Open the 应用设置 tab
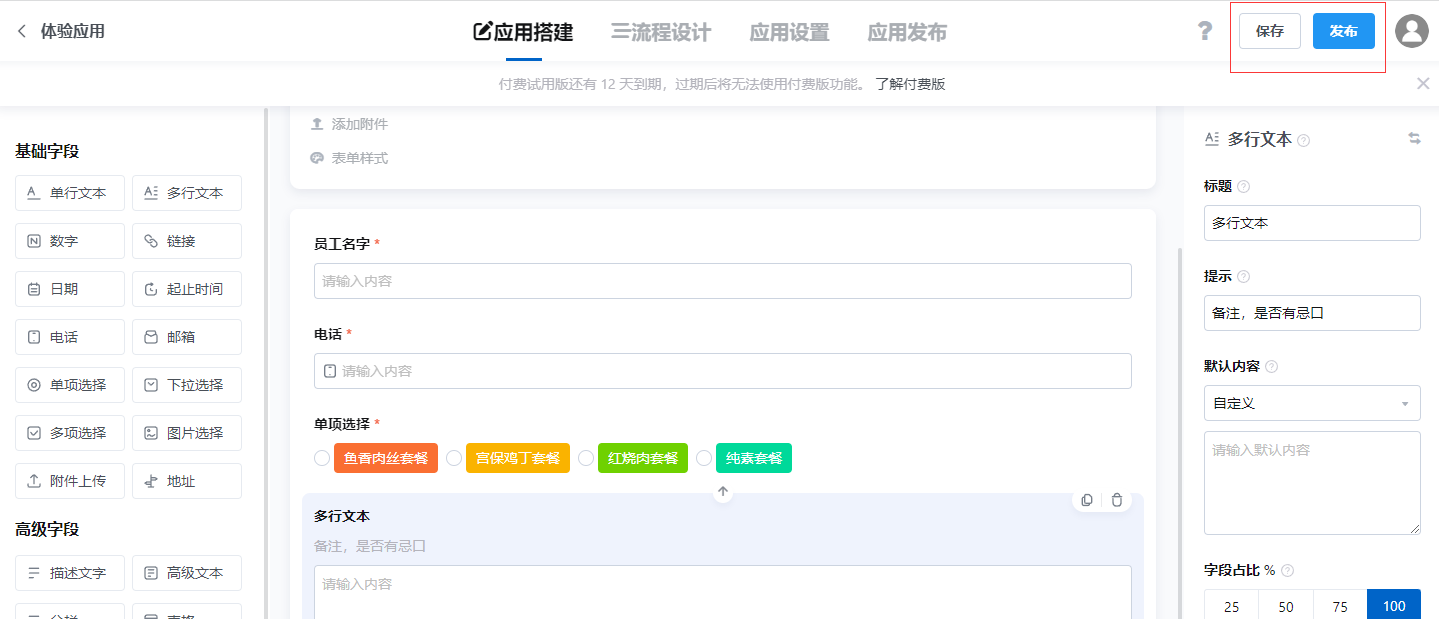This screenshot has width=1439, height=619. [x=789, y=31]
